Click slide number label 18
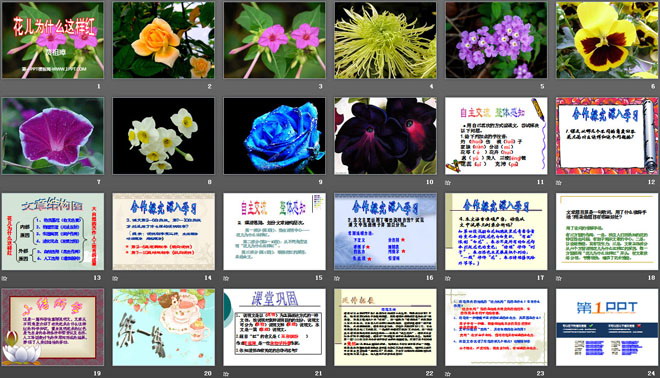 [652, 277]
